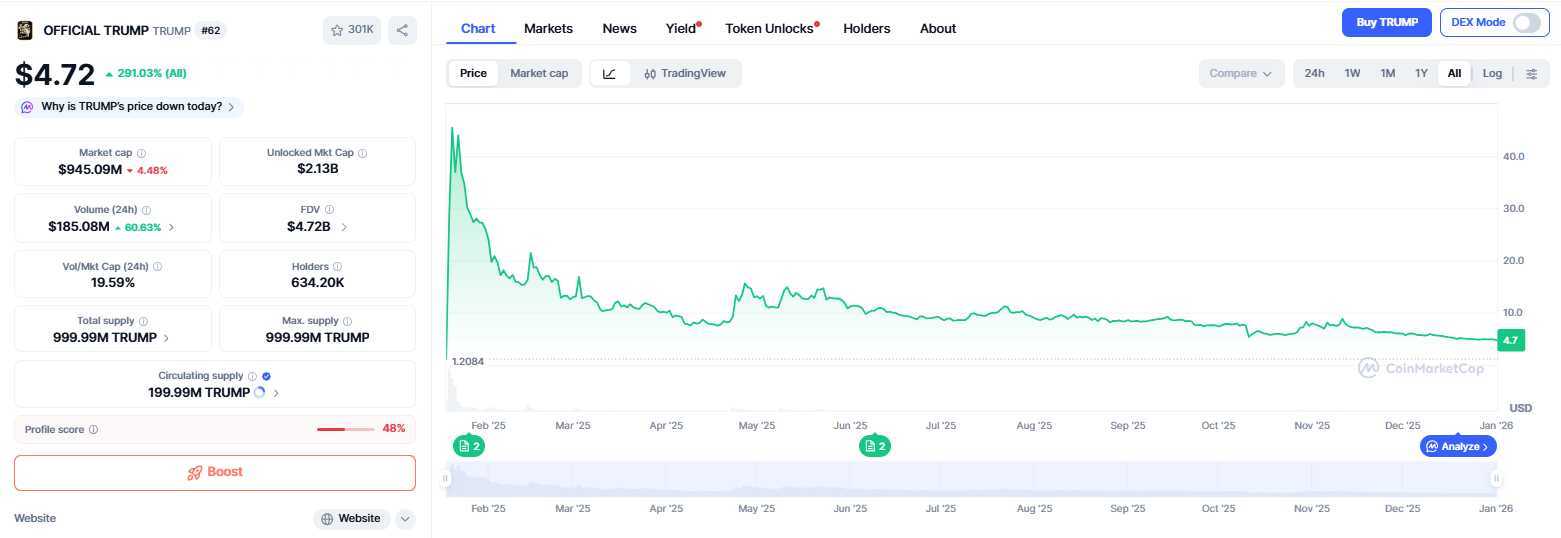Image resolution: width=1561 pixels, height=538 pixels.
Task: Enable Log scale on chart
Action: pos(1492,73)
